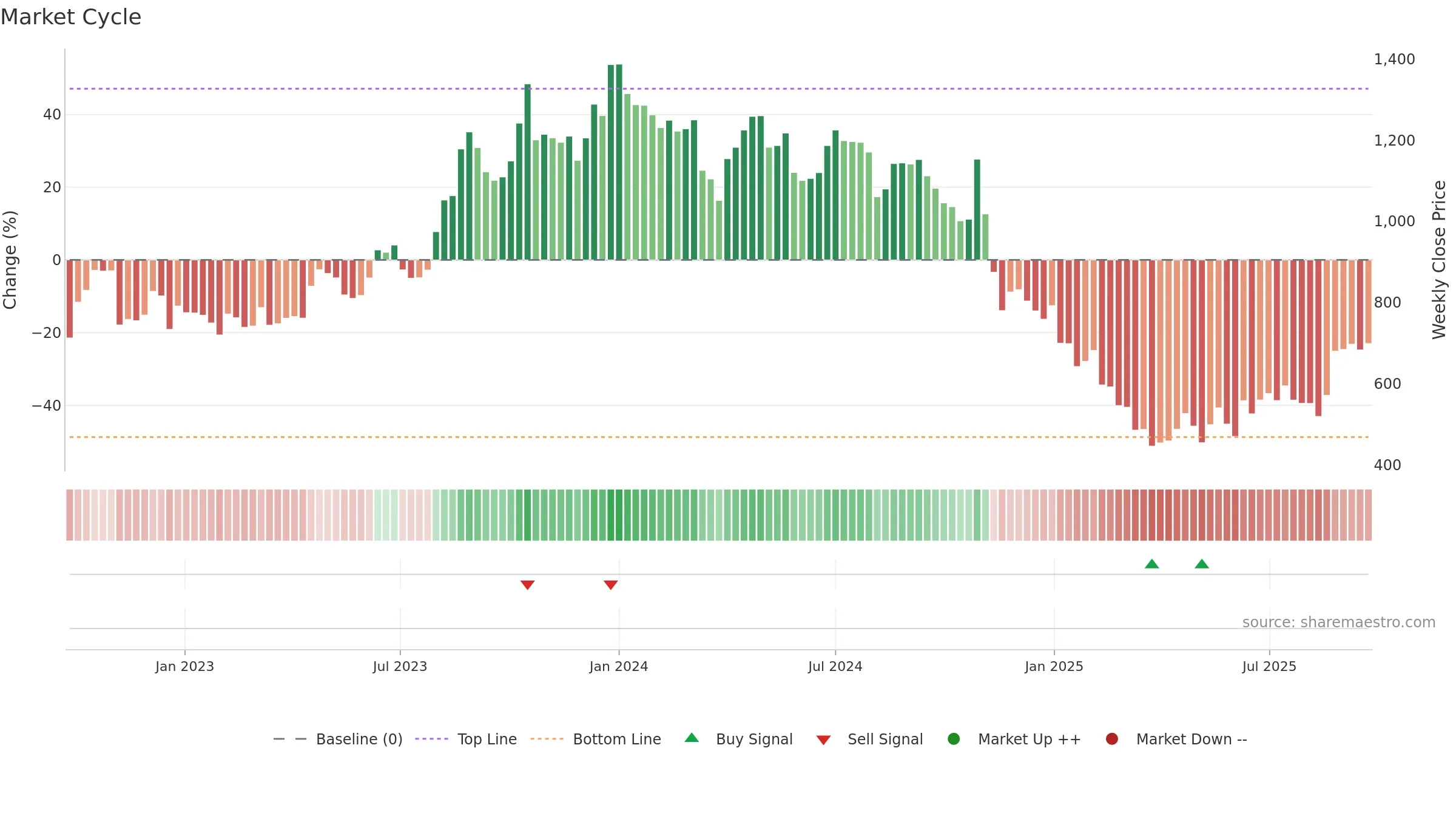Click the 40 left axis tick label
The image size is (1456, 819).
[52, 115]
